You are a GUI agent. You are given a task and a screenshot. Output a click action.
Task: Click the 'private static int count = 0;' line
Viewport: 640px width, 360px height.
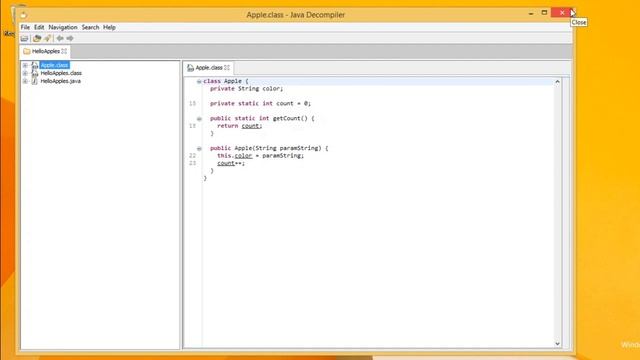click(x=260, y=104)
